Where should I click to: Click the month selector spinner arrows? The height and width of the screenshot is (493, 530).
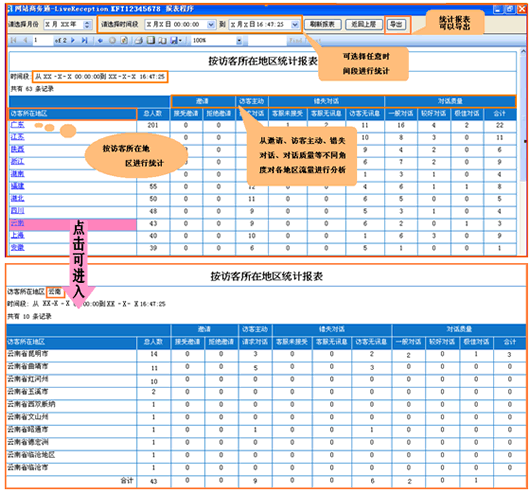point(87,24)
